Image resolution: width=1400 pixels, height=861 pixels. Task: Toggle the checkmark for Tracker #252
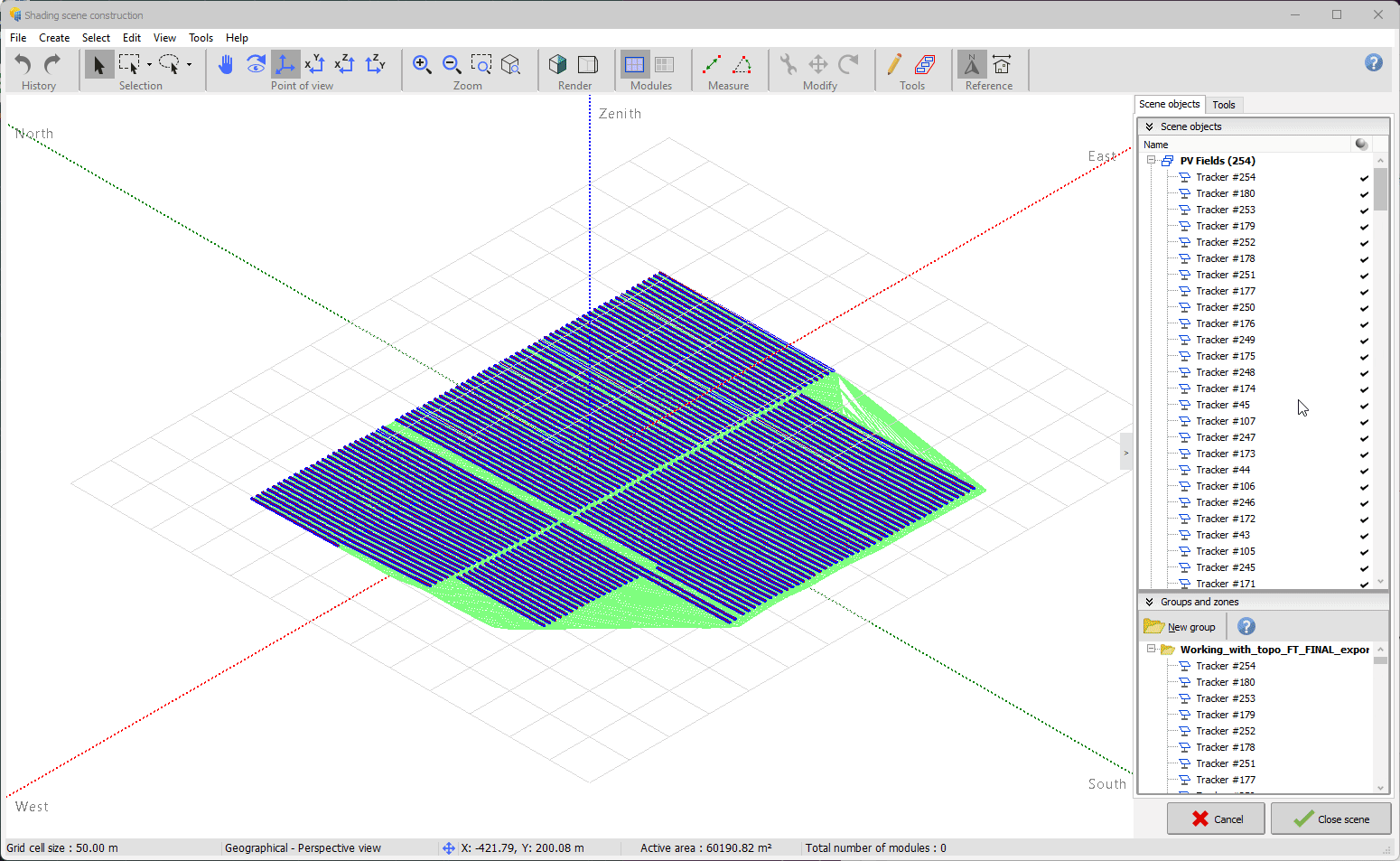[x=1364, y=243]
